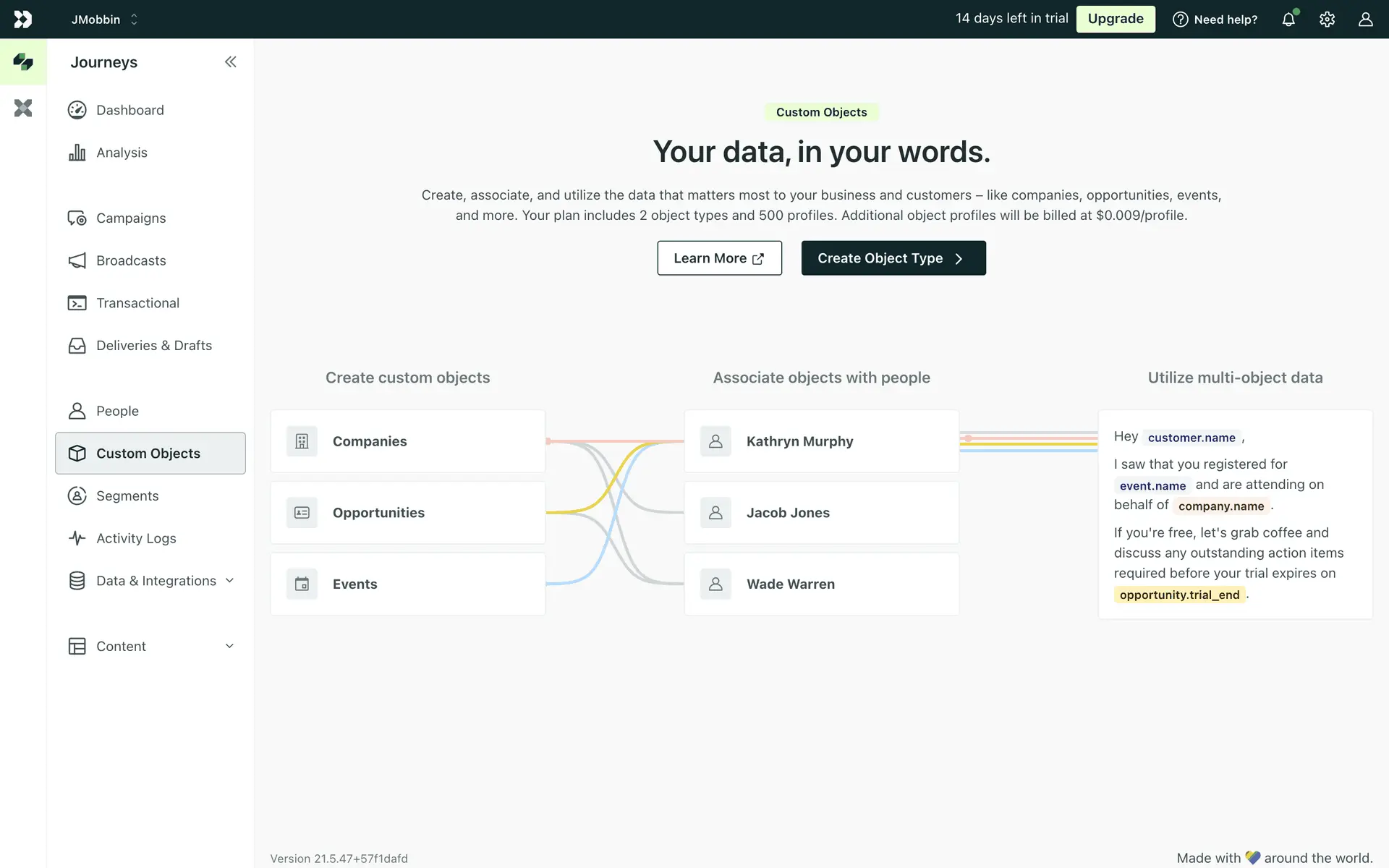The image size is (1389, 868).
Task: Open Campaigns in sidebar
Action: pyautogui.click(x=131, y=218)
